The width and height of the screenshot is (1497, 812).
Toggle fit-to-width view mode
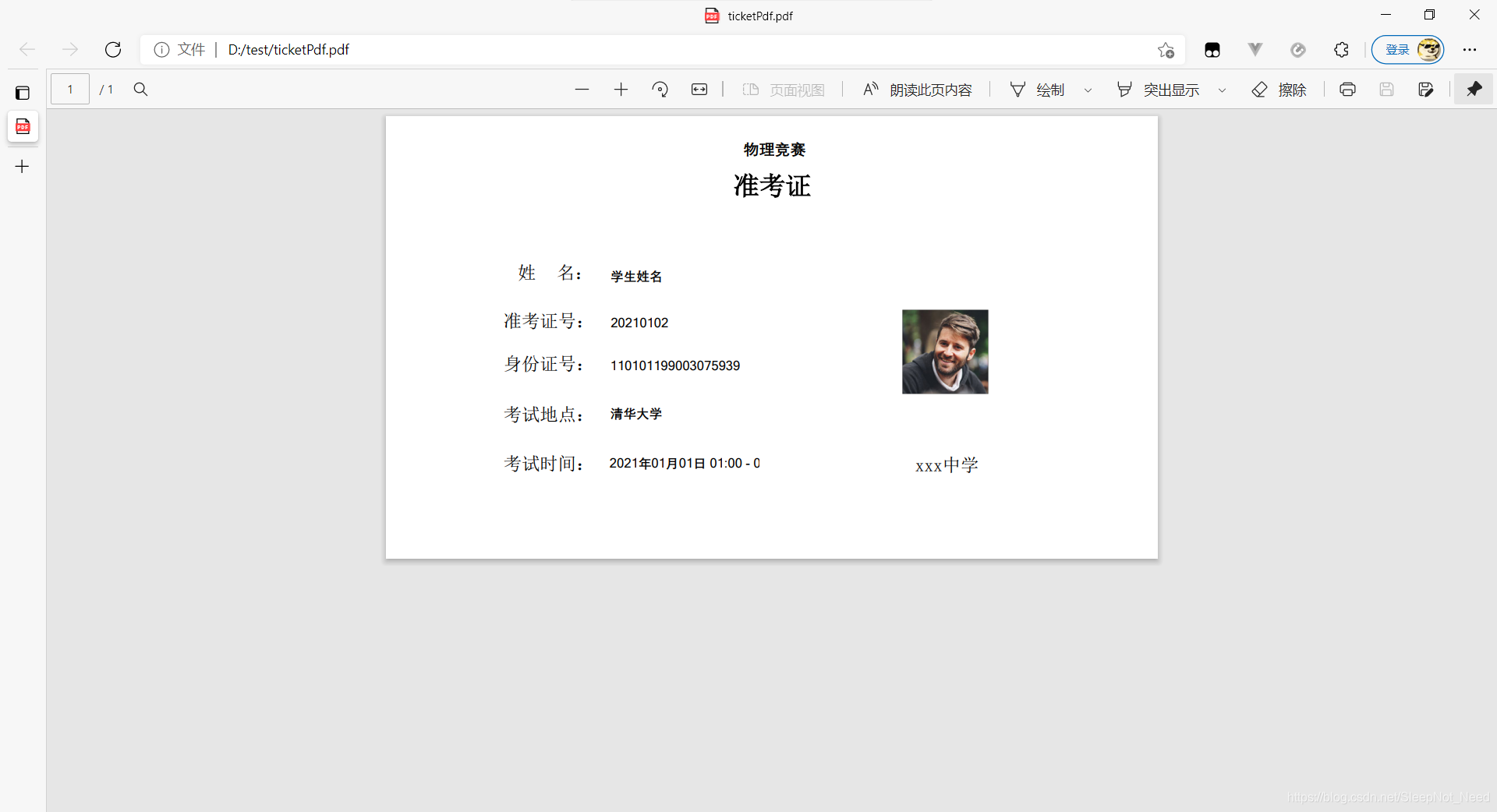pos(699,89)
